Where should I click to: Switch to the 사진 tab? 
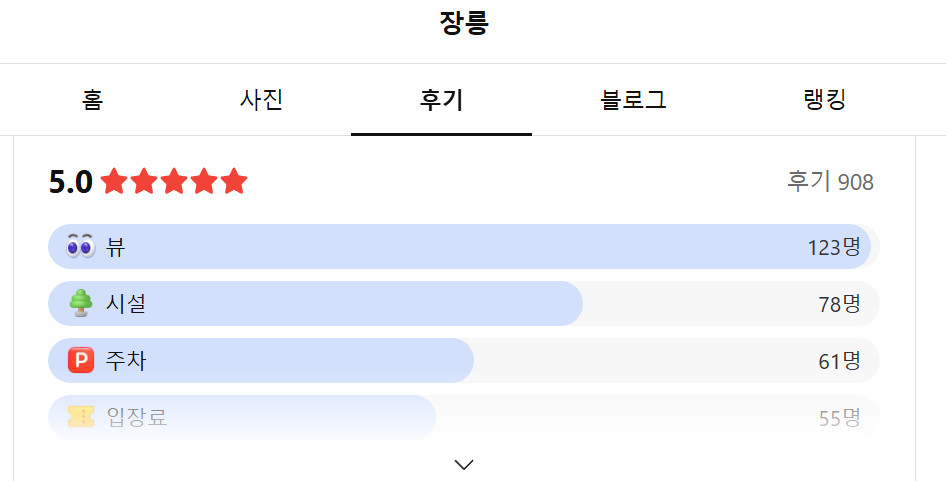pos(262,100)
